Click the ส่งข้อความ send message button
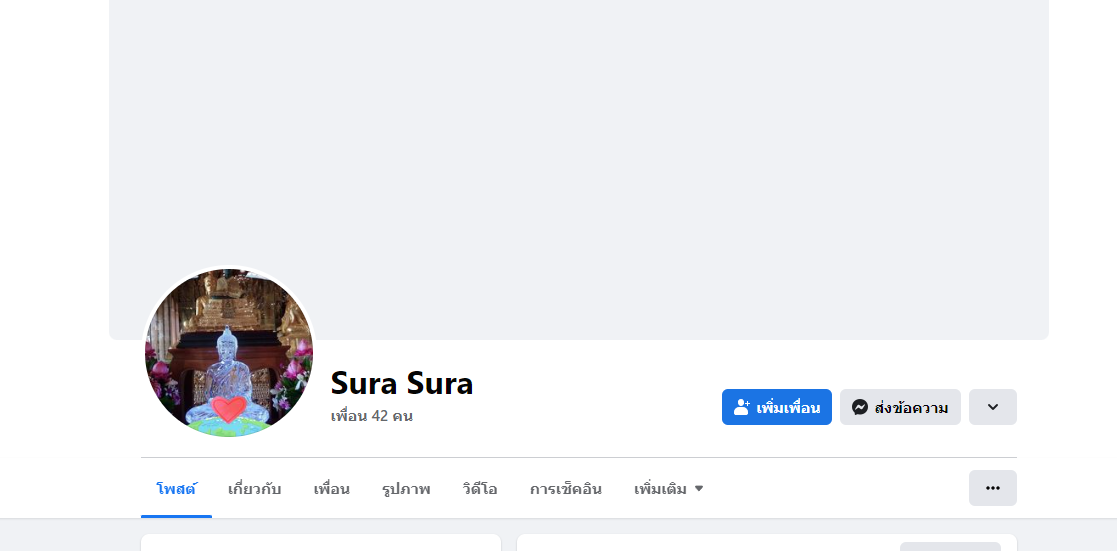Screen dimensions: 1117x551 click(x=900, y=407)
